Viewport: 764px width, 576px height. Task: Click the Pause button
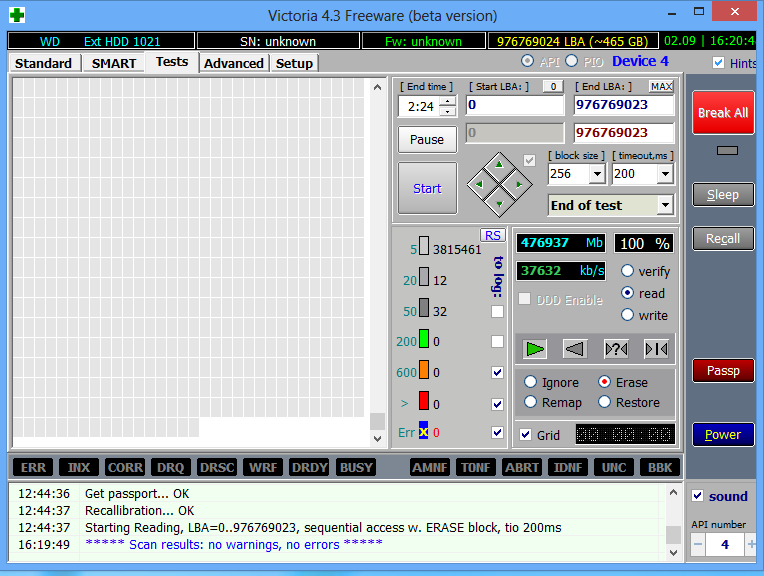pos(427,139)
